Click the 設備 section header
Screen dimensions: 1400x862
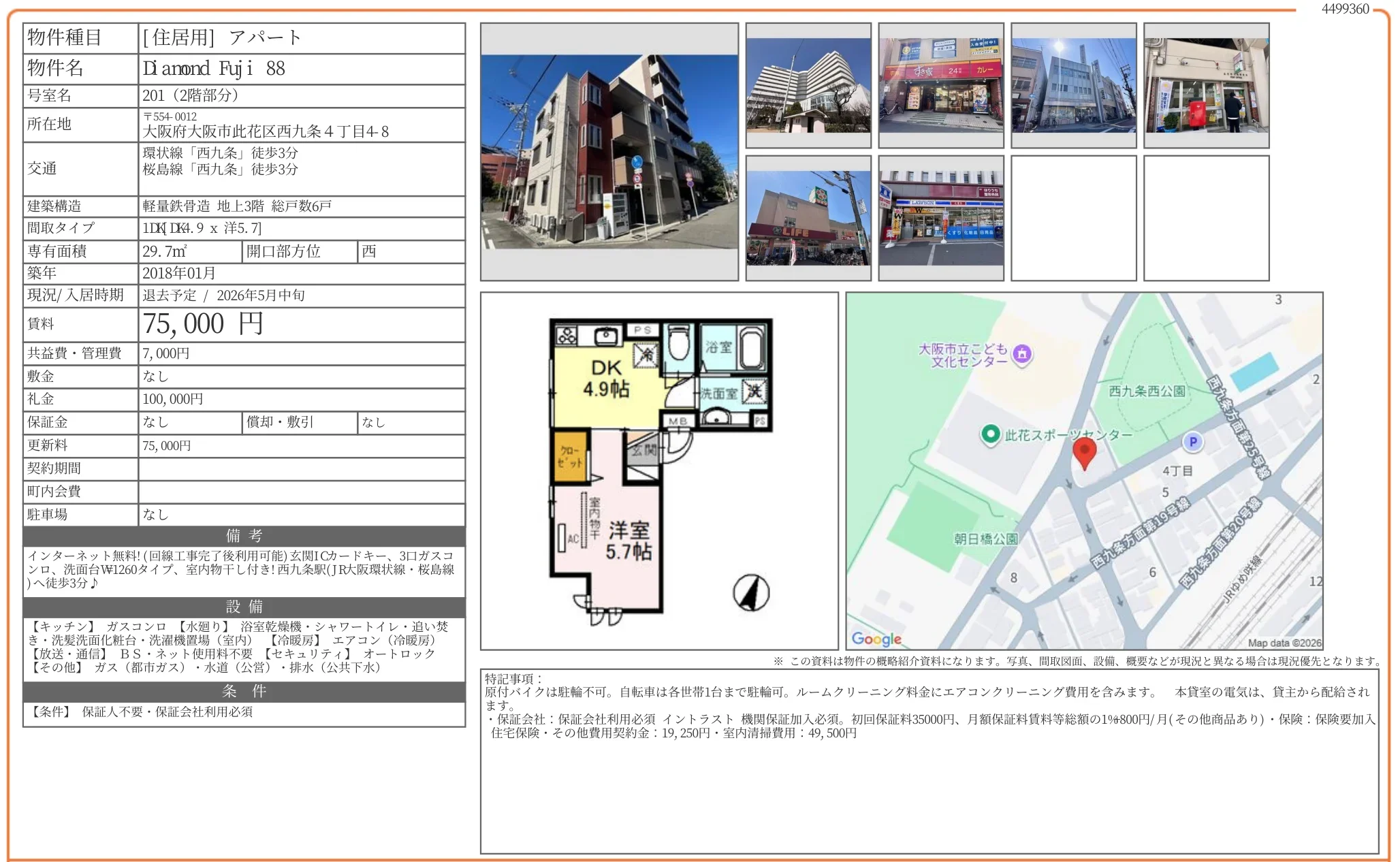click(x=244, y=607)
